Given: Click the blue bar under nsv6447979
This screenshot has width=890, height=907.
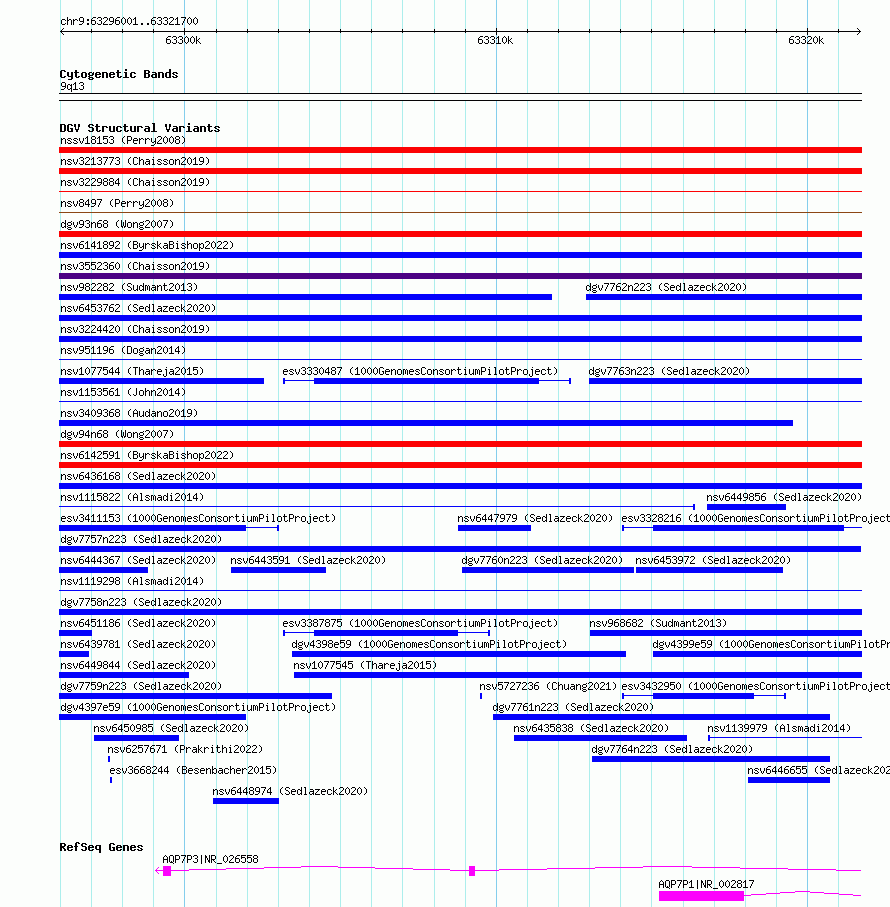Looking at the screenshot, I should click(x=494, y=528).
